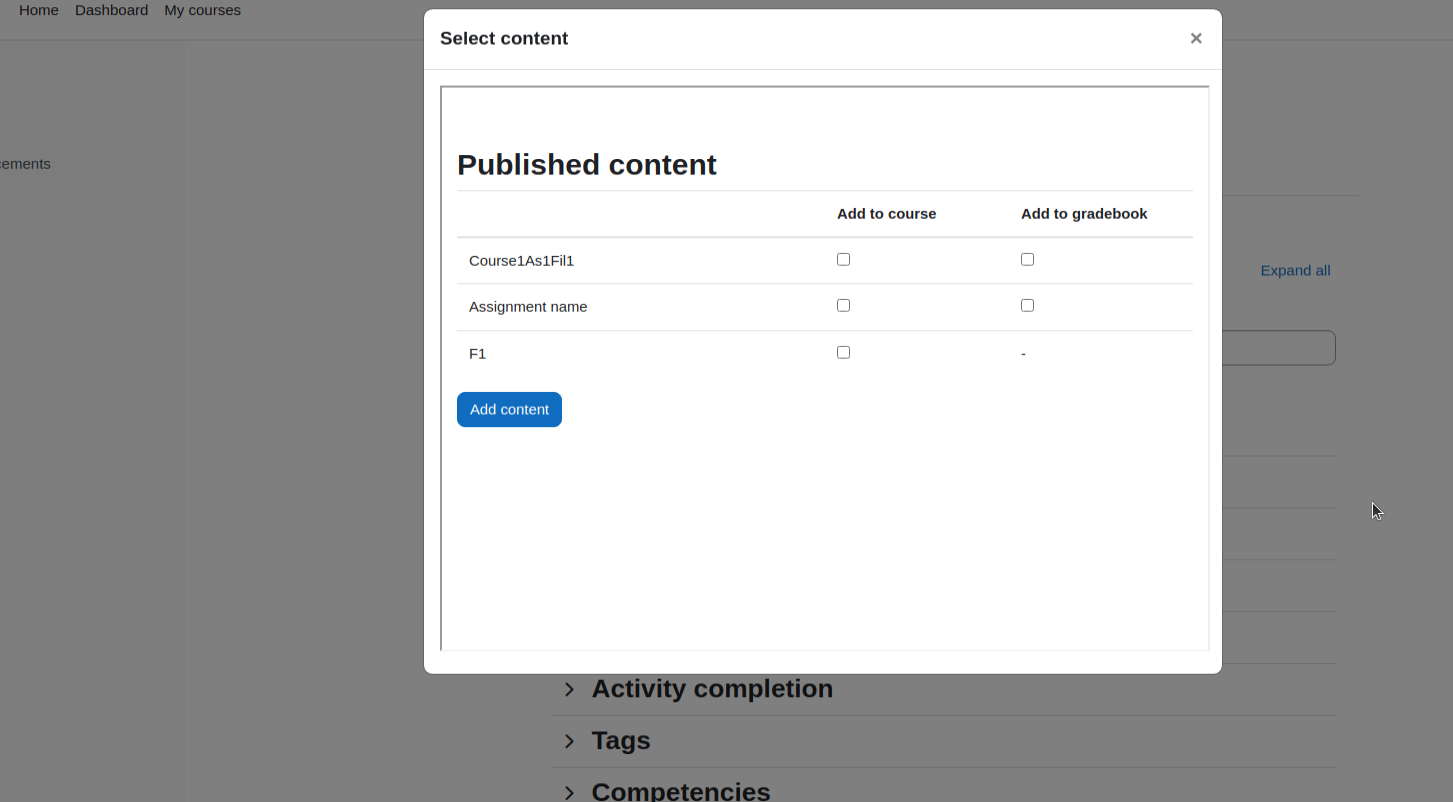Open My courses in top navigation
Screen dimensions: 1453x802
pyautogui.click(x=202, y=10)
